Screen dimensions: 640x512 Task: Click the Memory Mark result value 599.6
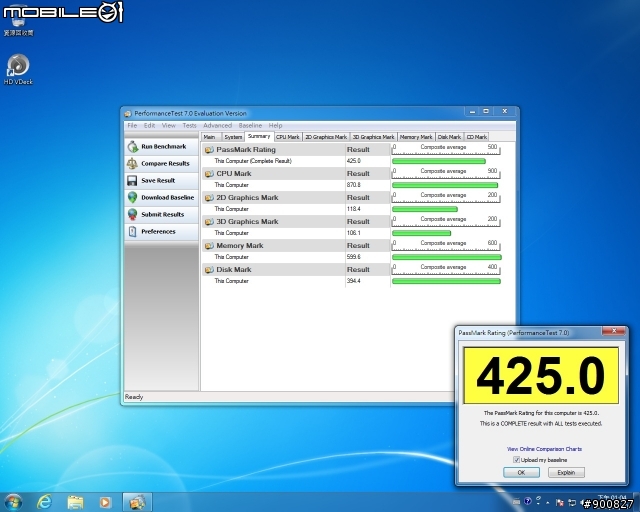point(353,257)
